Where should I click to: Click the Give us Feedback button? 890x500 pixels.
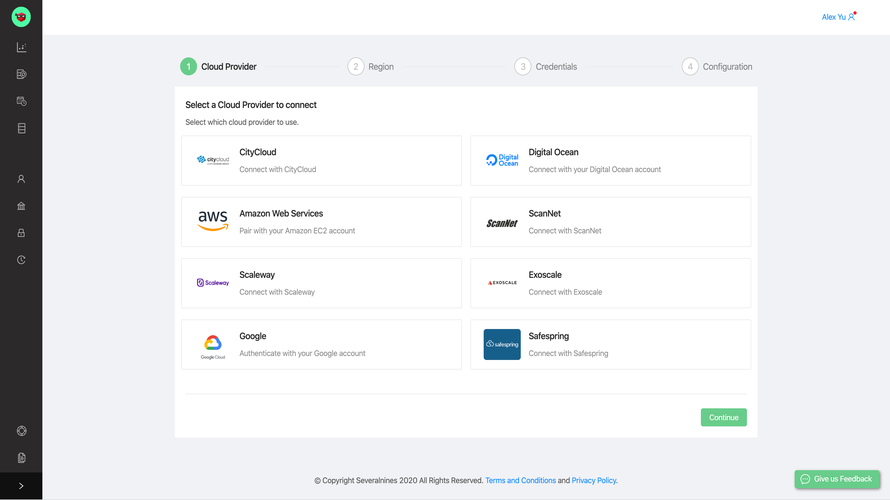point(837,479)
